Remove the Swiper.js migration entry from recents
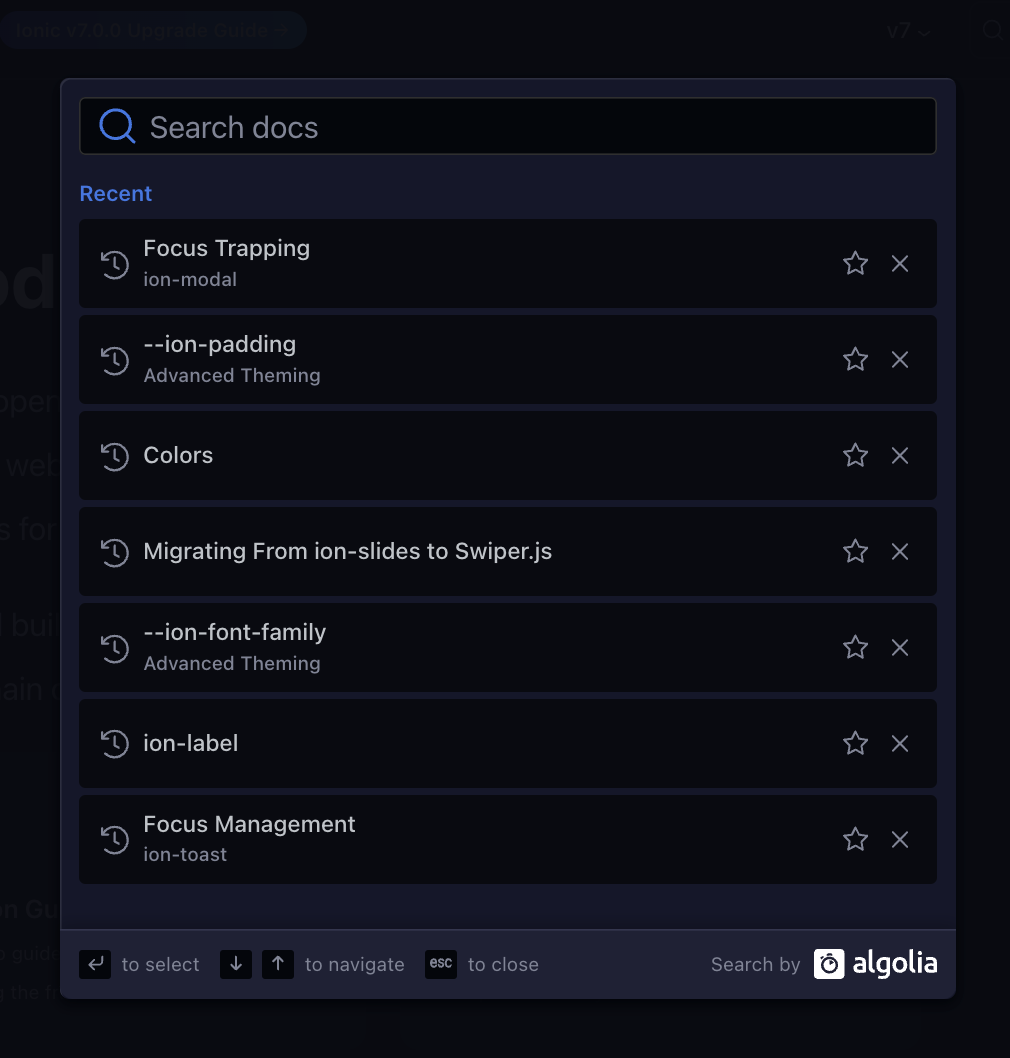The width and height of the screenshot is (1010, 1058). 899,551
